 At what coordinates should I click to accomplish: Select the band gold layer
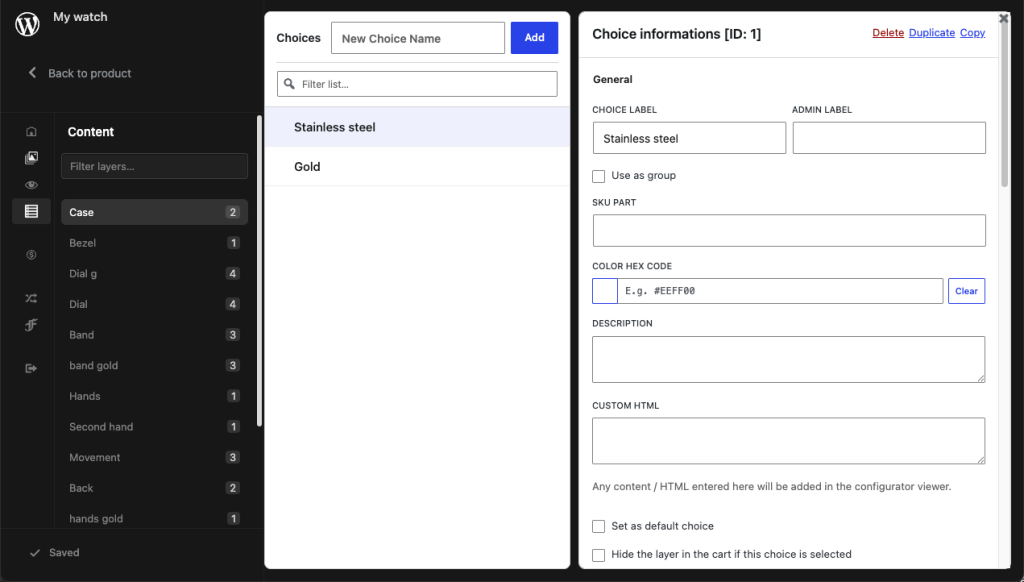154,366
